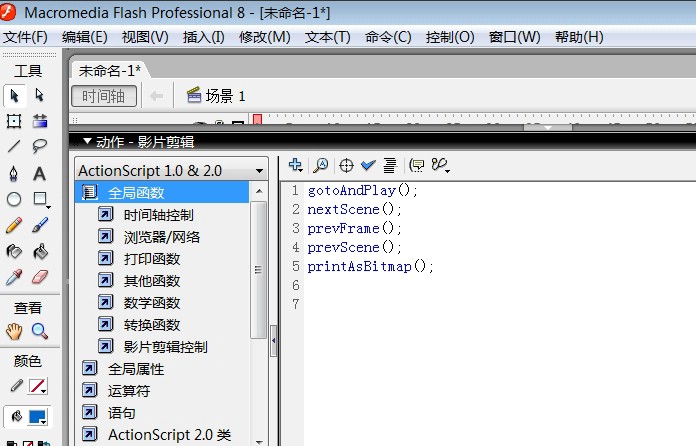
Task: Select the Brush tool
Action: 40,225
